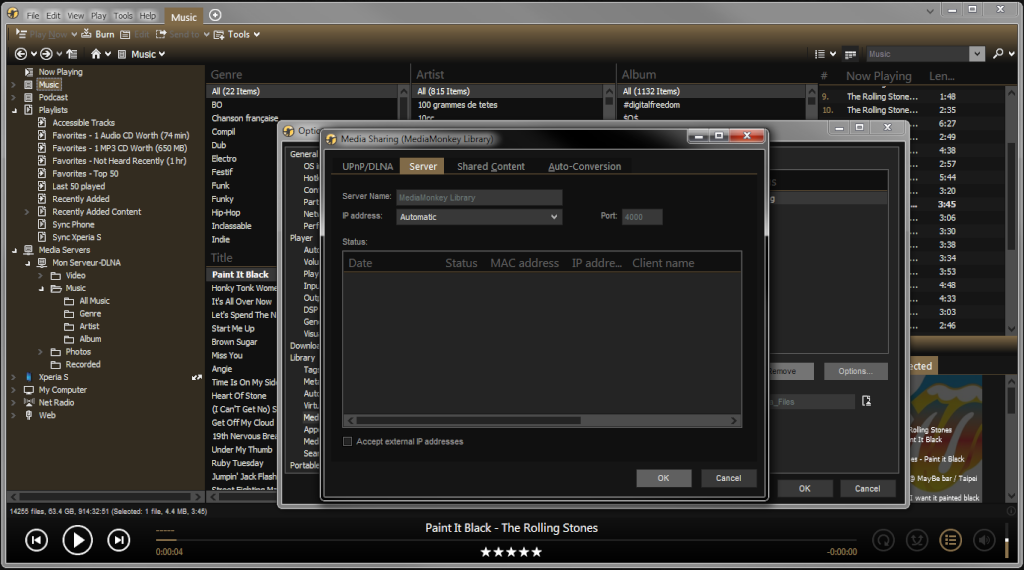Image resolution: width=1024 pixels, height=570 pixels.
Task: Select the Brown Sugar track
Action: [x=234, y=342]
